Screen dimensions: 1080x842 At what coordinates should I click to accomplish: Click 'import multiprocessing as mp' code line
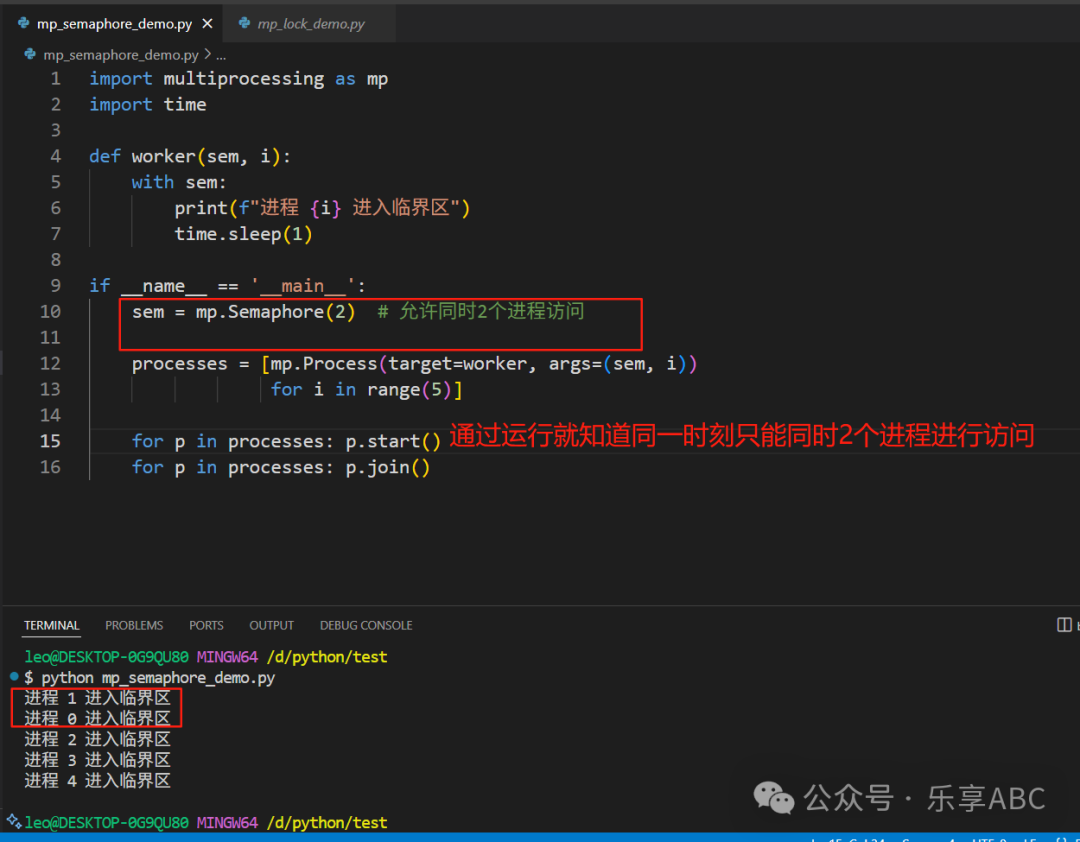pos(238,79)
